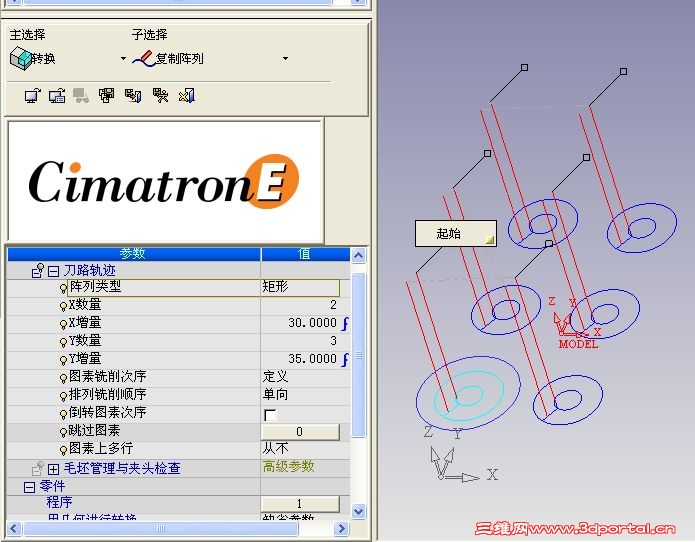
Task: Toggle the 倒转图素次序 checkbox
Action: coord(270,415)
